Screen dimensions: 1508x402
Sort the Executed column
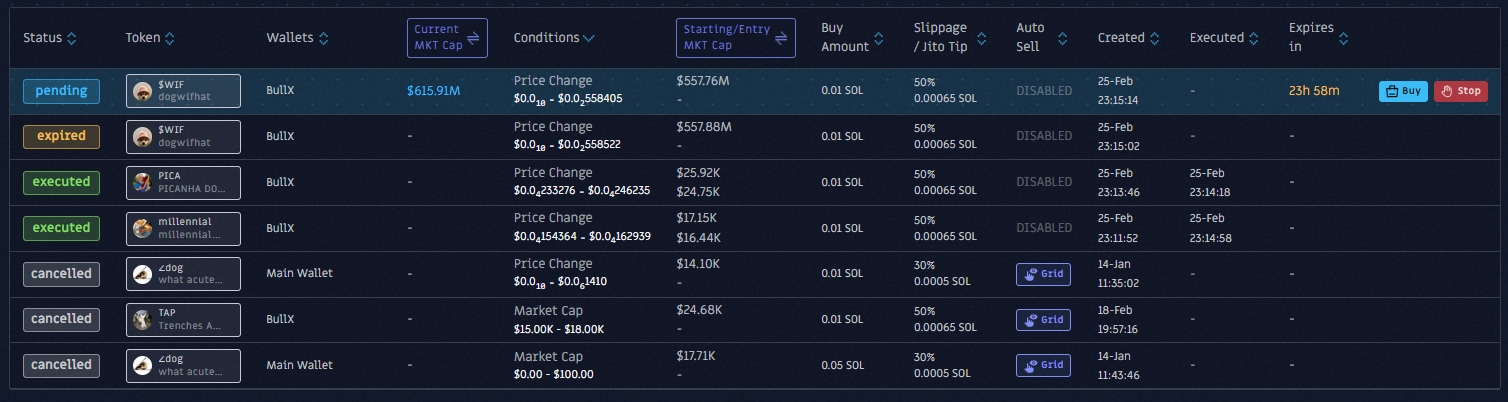(x=1254, y=38)
